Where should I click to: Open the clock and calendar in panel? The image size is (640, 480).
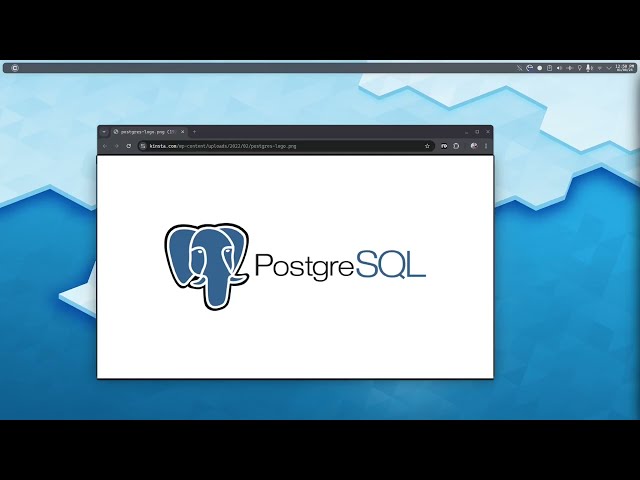tap(624, 68)
